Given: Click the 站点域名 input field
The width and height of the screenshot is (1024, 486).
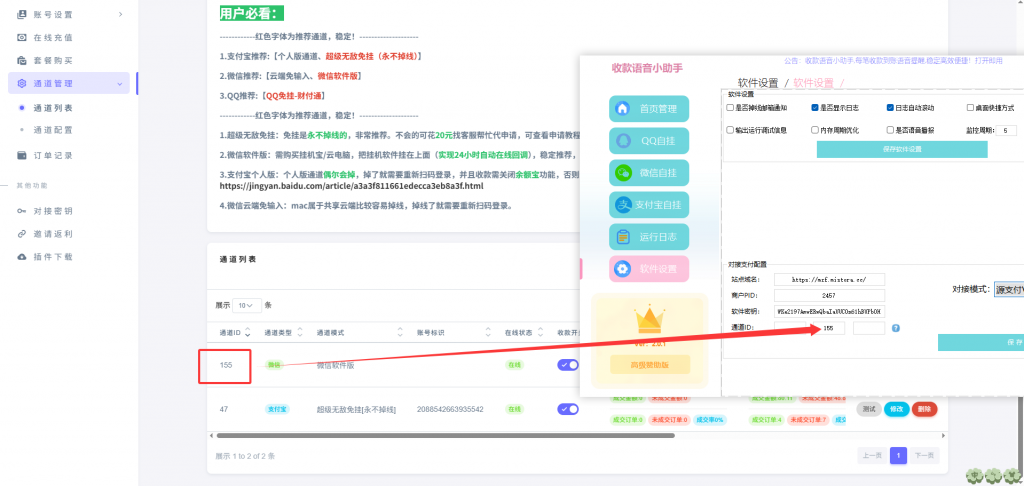Looking at the screenshot, I should (x=829, y=279).
